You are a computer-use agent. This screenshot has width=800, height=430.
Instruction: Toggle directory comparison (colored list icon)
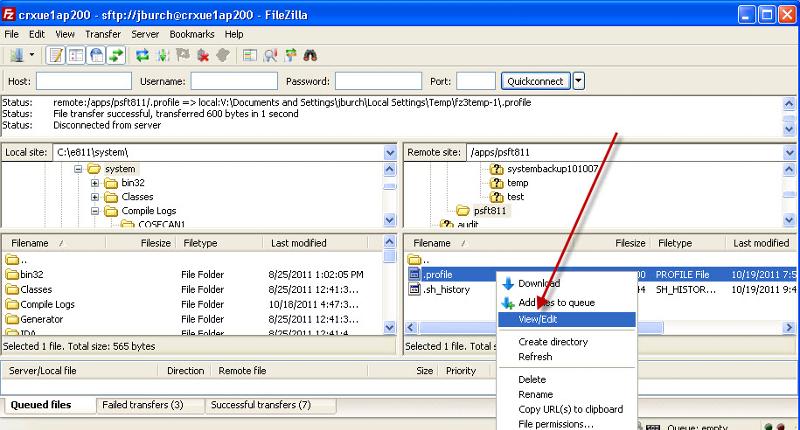click(x=249, y=55)
